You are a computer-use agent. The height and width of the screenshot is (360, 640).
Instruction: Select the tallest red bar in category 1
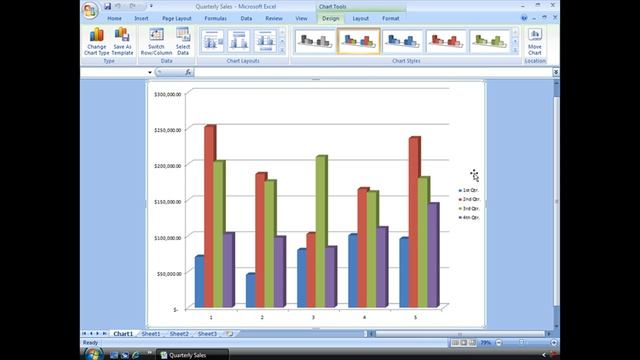(210, 216)
